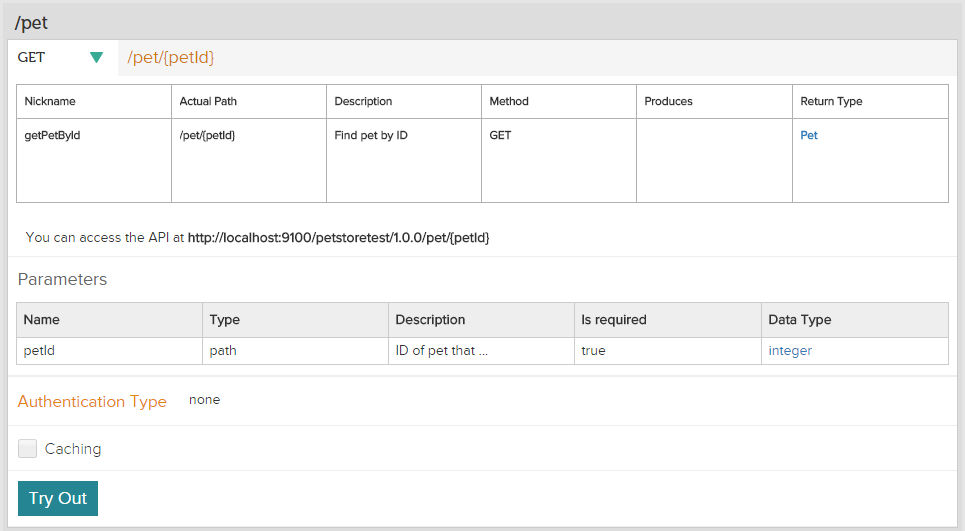Screen dimensions: 965x531
Task: Enable the Caching checkbox
Action: click(27, 449)
